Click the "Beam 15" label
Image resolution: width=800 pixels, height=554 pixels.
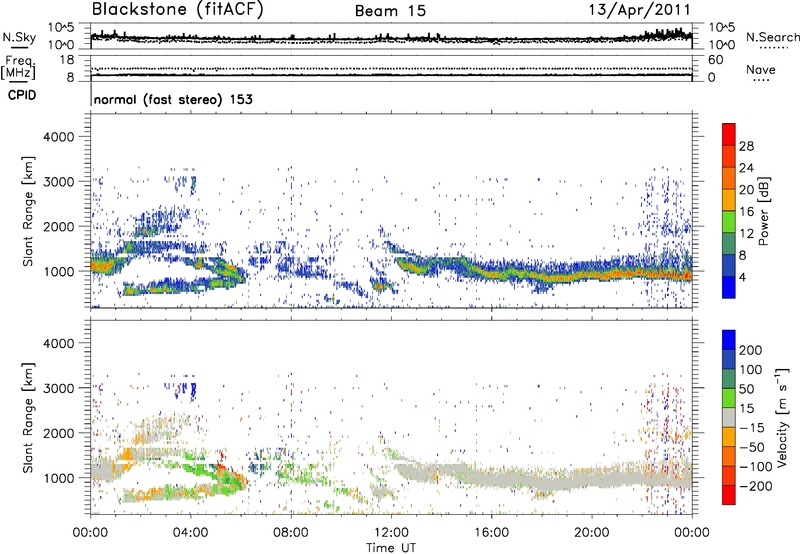tap(390, 11)
